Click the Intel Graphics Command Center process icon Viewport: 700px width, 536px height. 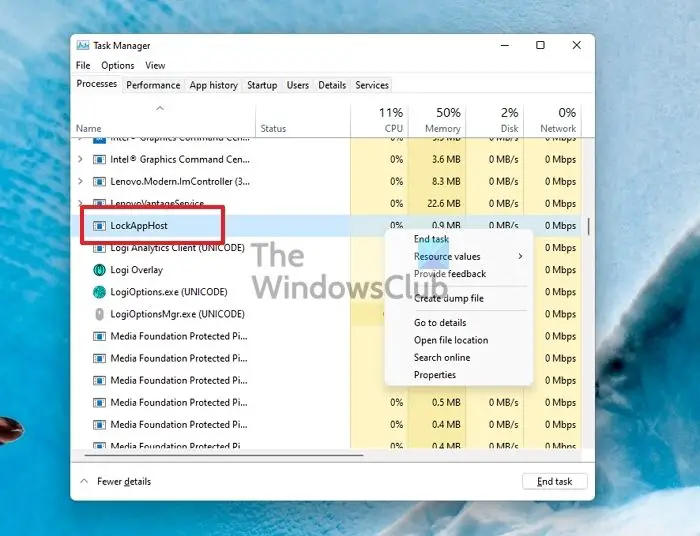[x=99, y=159]
